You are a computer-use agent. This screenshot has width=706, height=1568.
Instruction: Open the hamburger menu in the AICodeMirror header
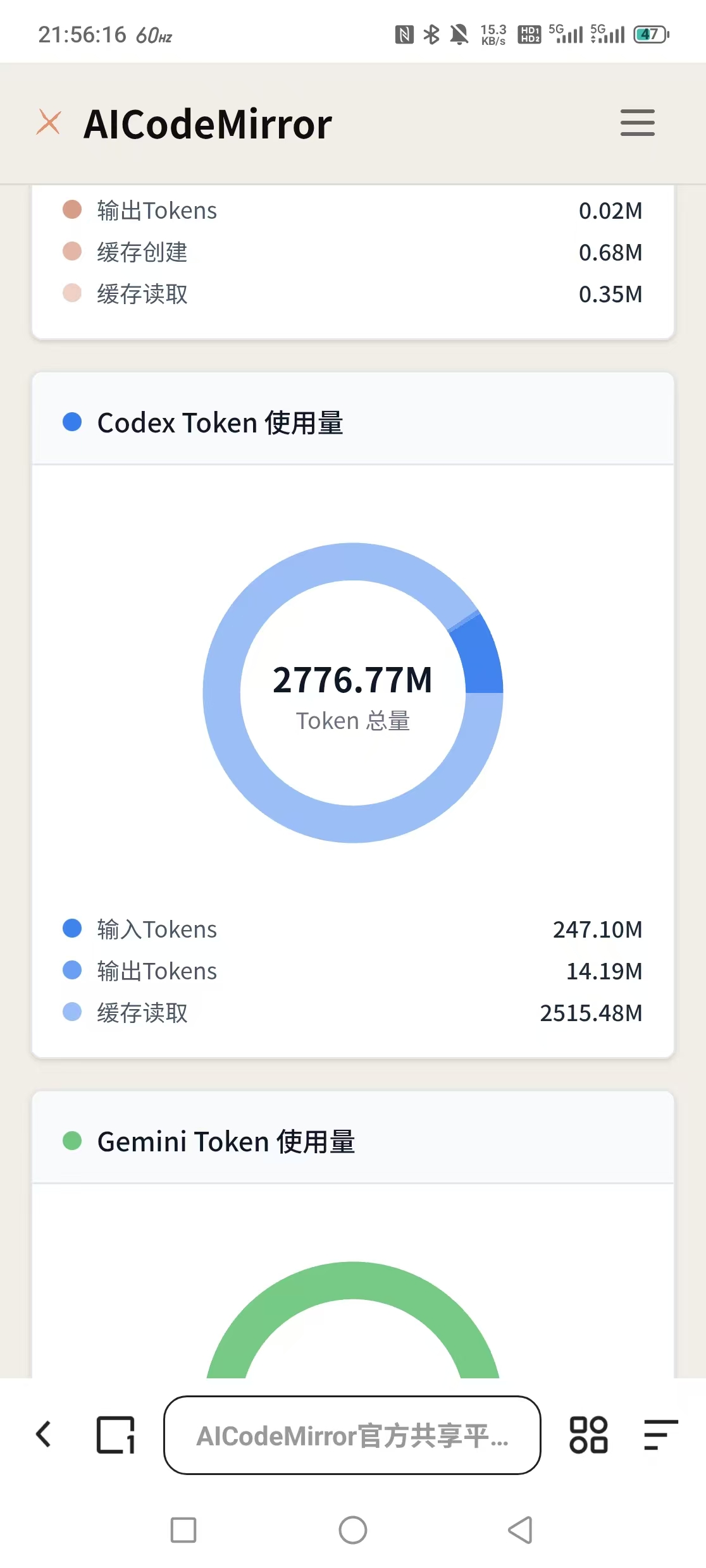tap(637, 123)
